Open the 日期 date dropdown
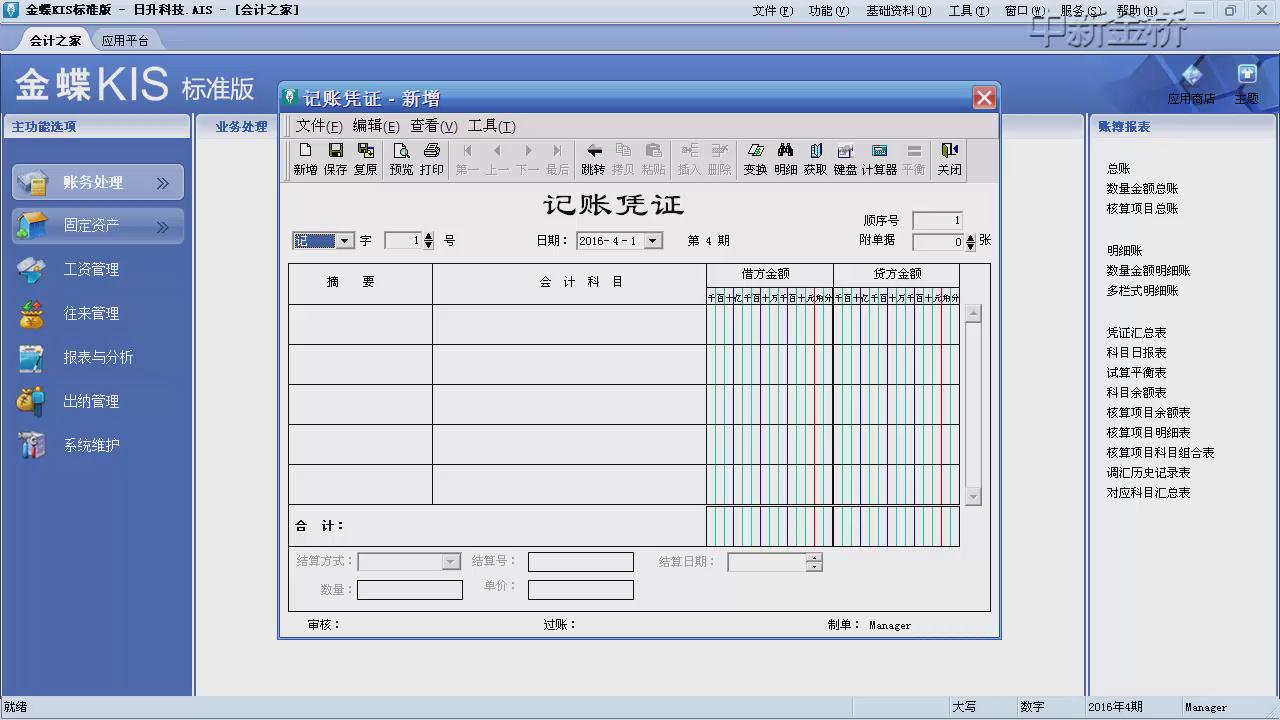This screenshot has height=720, width=1280. [x=653, y=241]
